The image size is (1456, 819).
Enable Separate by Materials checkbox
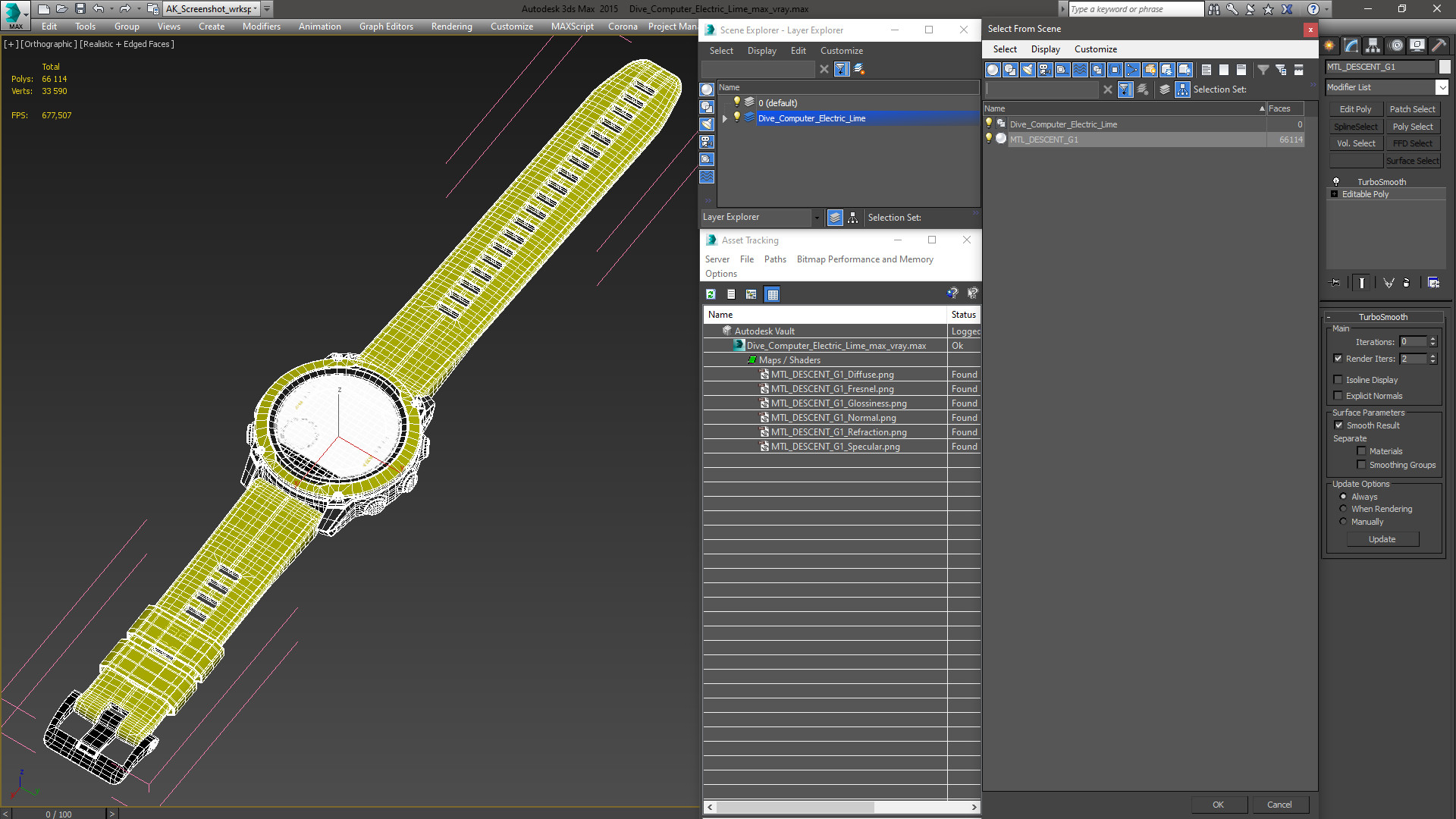[x=1361, y=451]
